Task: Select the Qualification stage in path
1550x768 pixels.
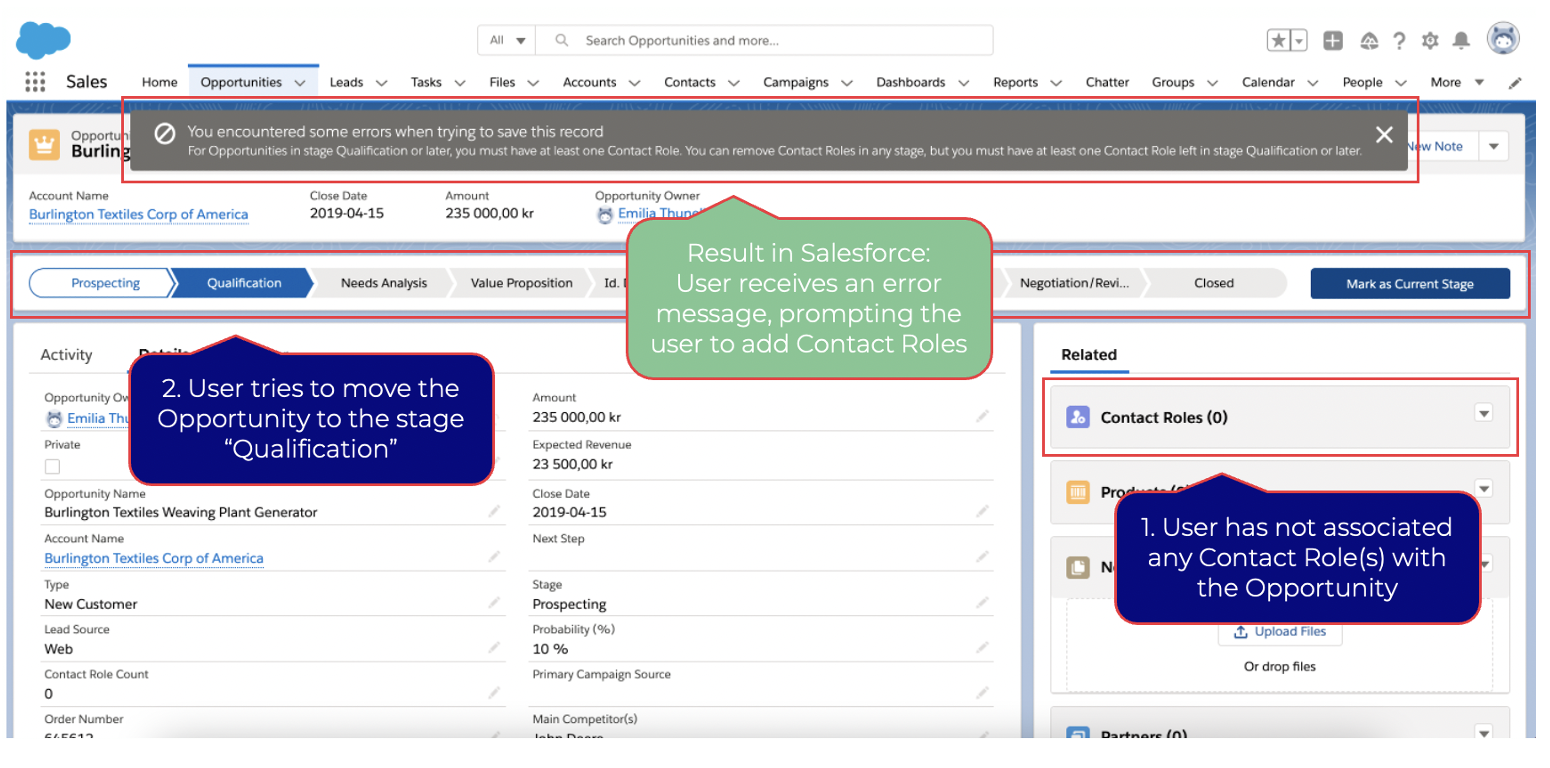Action: 244,283
